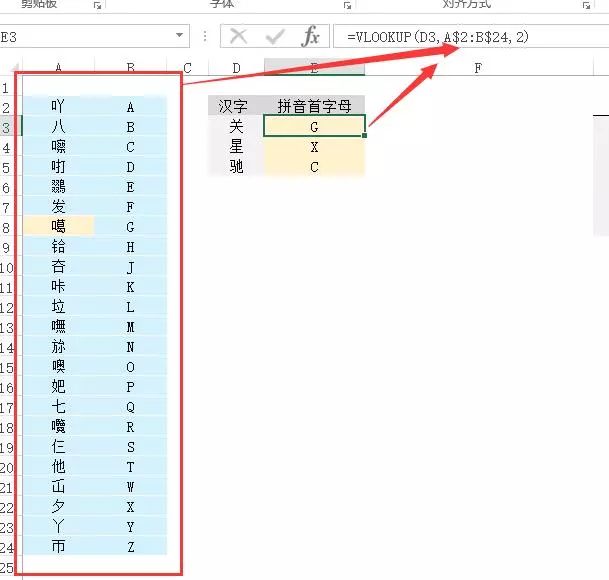The height and width of the screenshot is (580, 609).
Task: Select cell containing 夕
Action: coord(58,507)
